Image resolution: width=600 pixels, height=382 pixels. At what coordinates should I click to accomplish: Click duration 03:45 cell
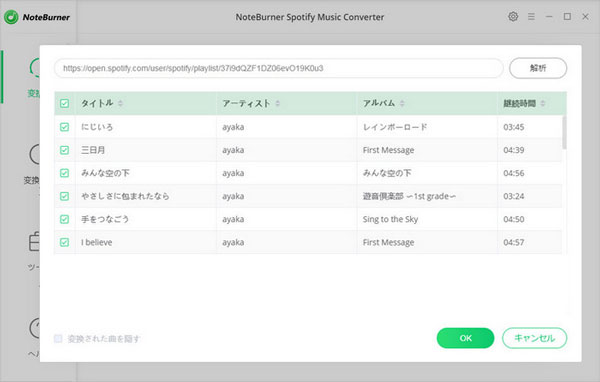click(x=530, y=127)
